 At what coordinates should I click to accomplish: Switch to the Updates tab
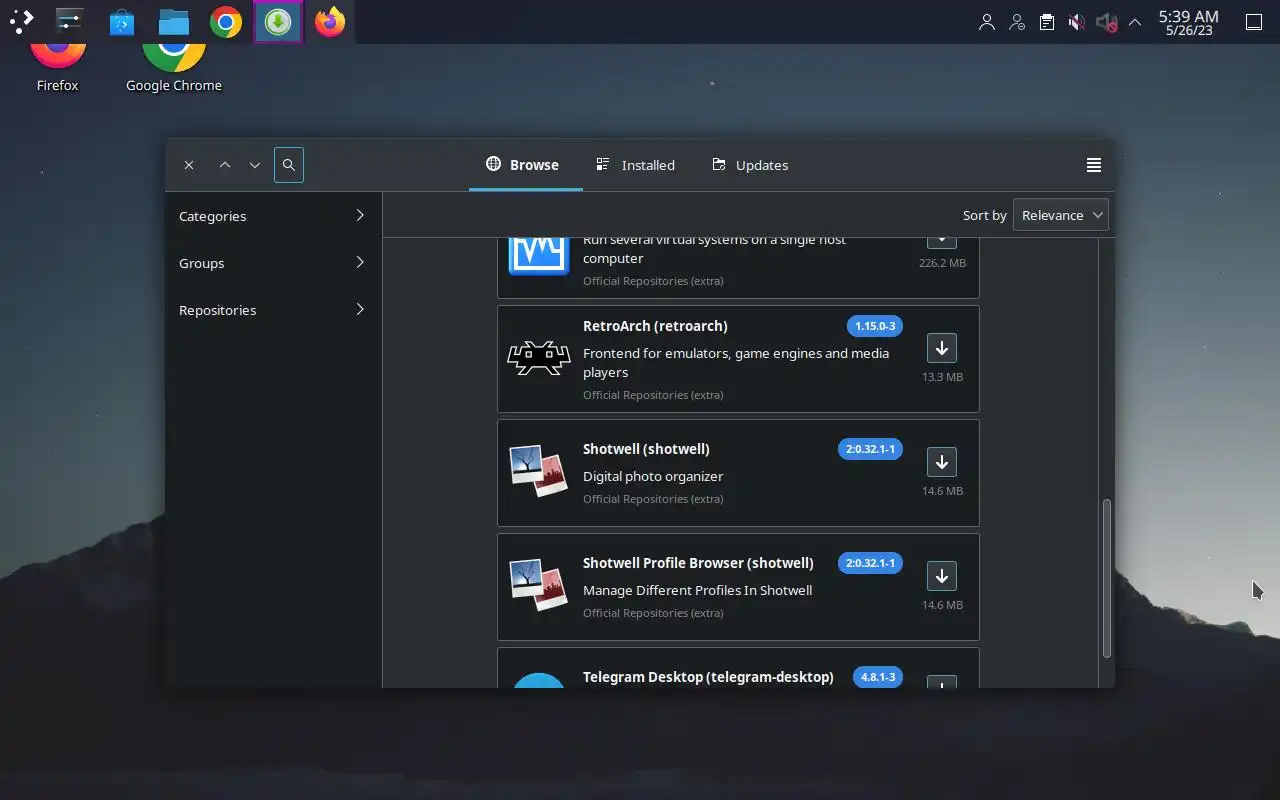click(x=751, y=165)
